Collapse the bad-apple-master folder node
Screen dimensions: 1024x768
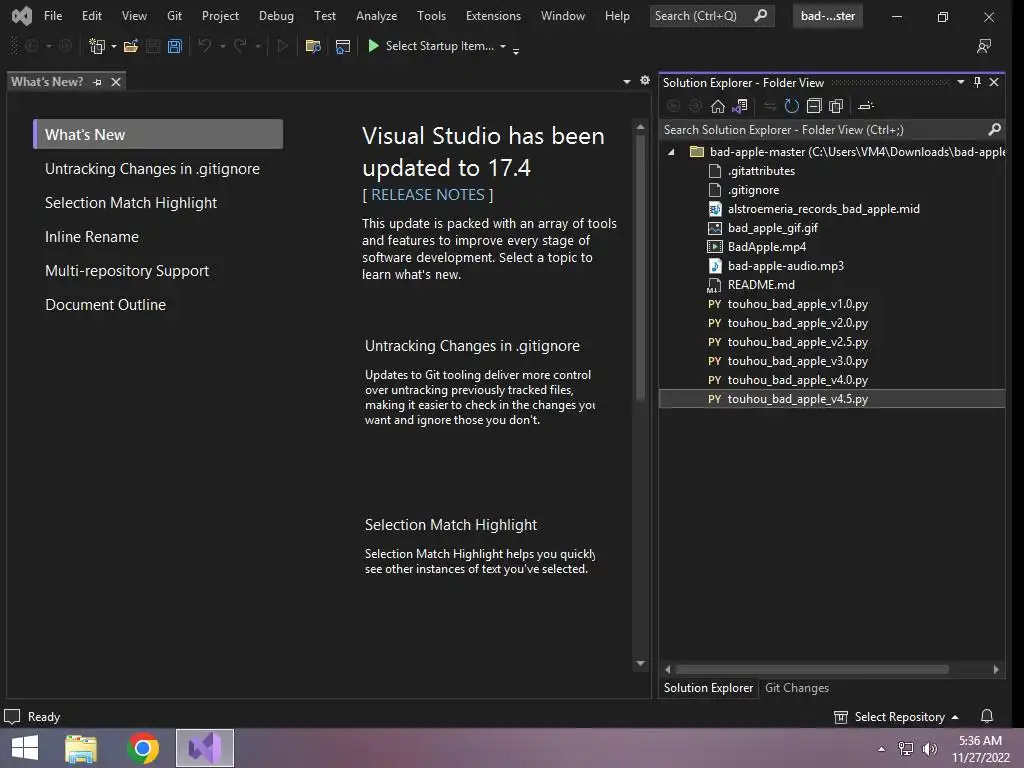click(671, 152)
